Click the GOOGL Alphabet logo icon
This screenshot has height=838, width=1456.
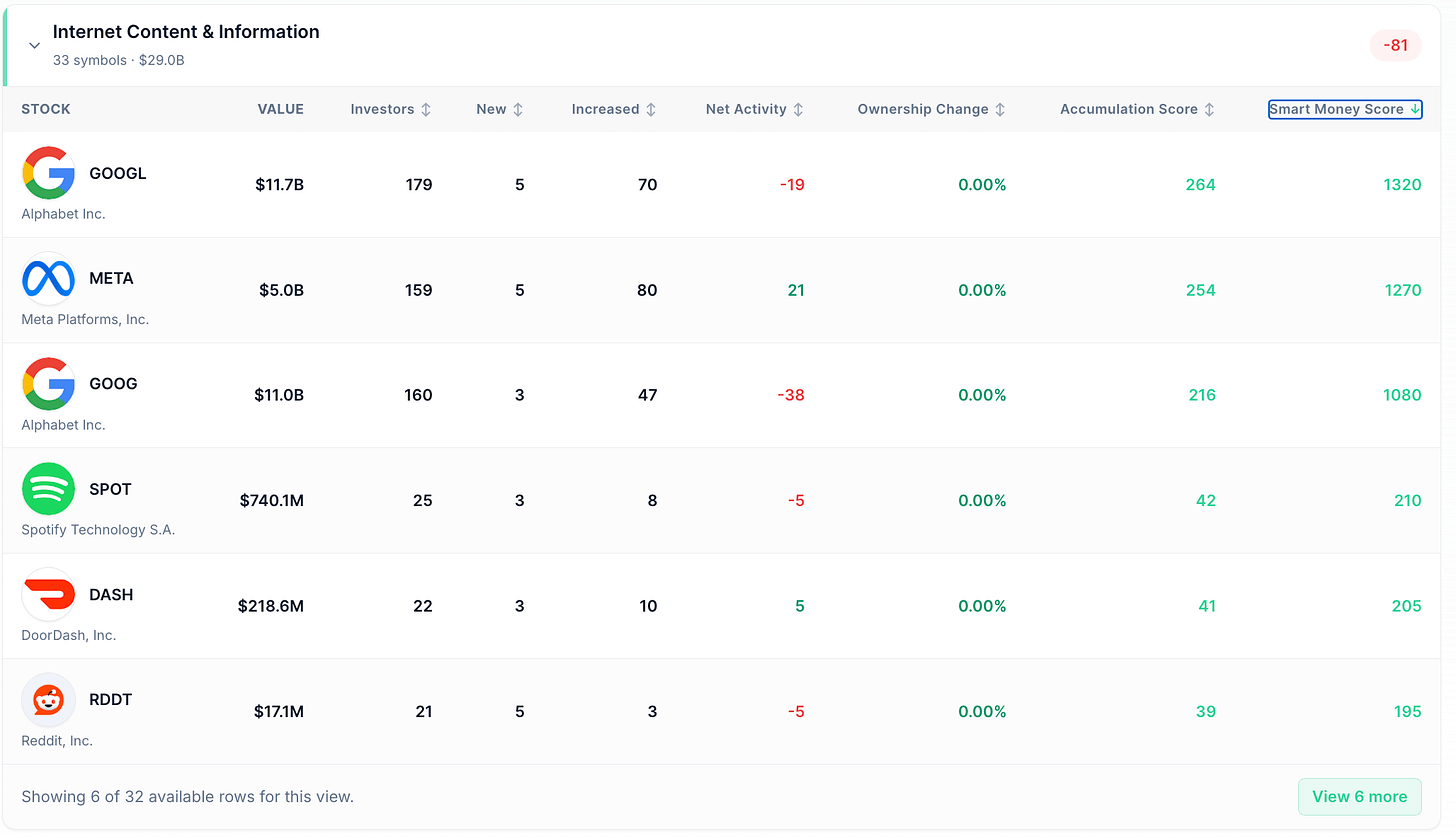(x=48, y=173)
